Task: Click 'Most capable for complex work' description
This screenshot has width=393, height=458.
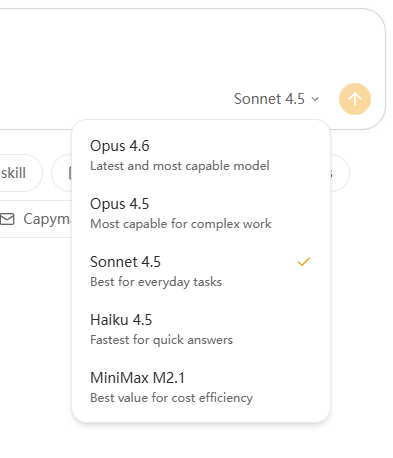Action: [181, 224]
